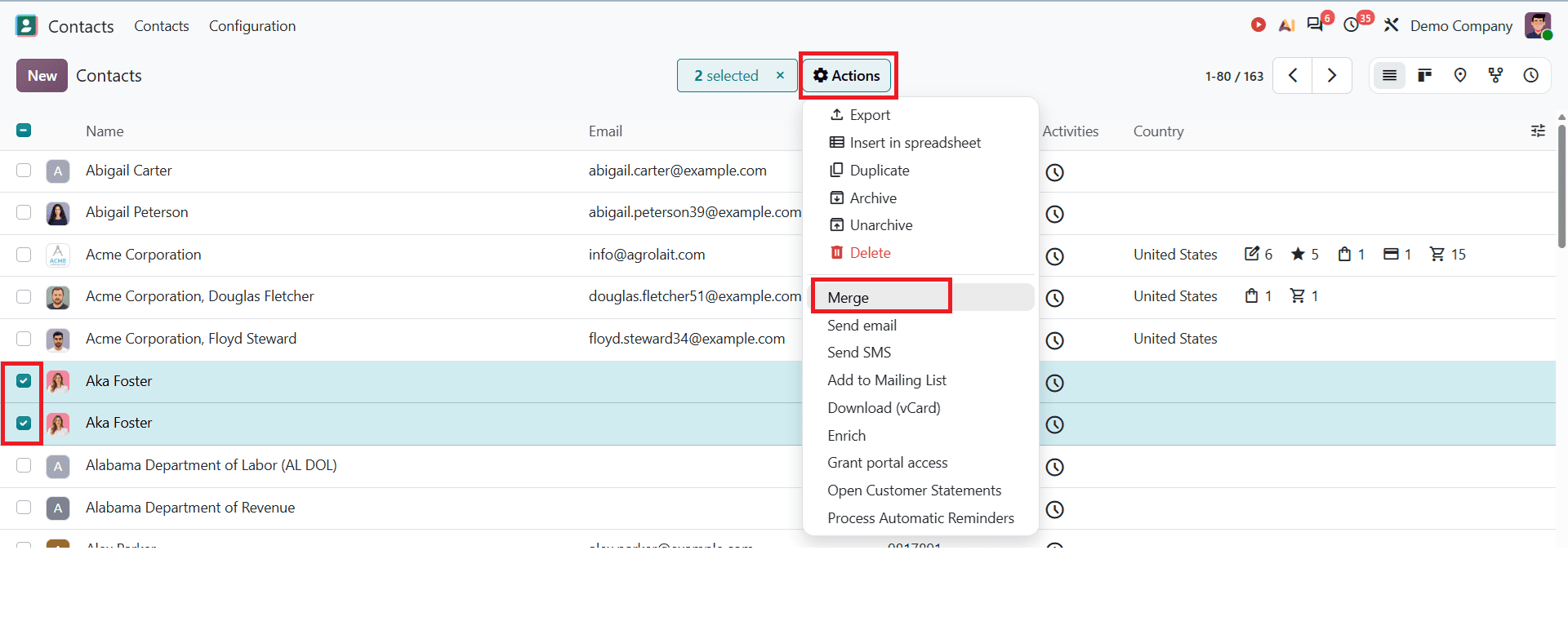Switch to kanban view

(1425, 76)
